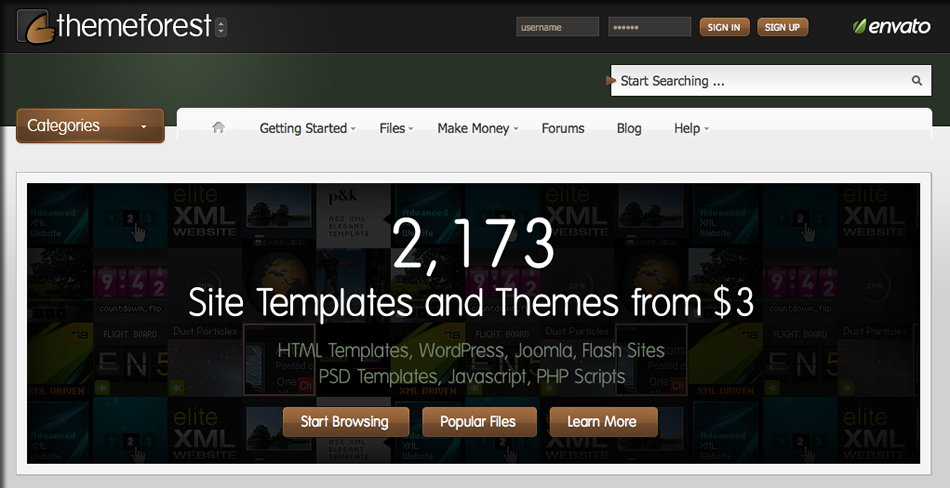
Task: Open the marketplace switcher arrows beside themeforest
Action: (x=221, y=27)
